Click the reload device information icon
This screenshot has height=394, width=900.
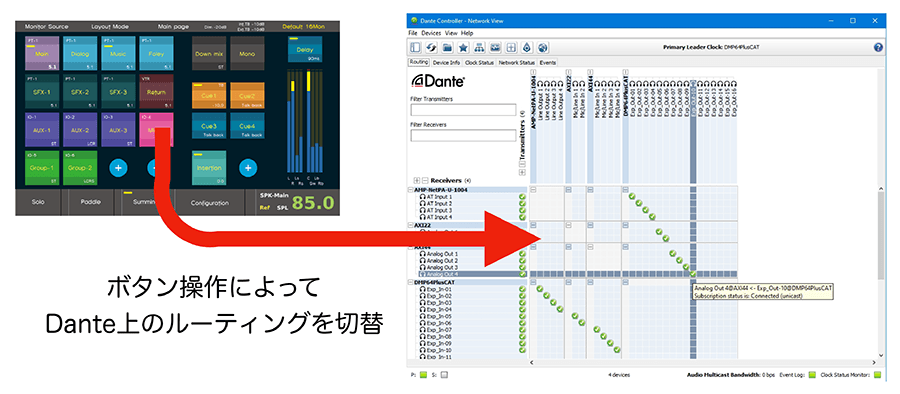coord(431,48)
